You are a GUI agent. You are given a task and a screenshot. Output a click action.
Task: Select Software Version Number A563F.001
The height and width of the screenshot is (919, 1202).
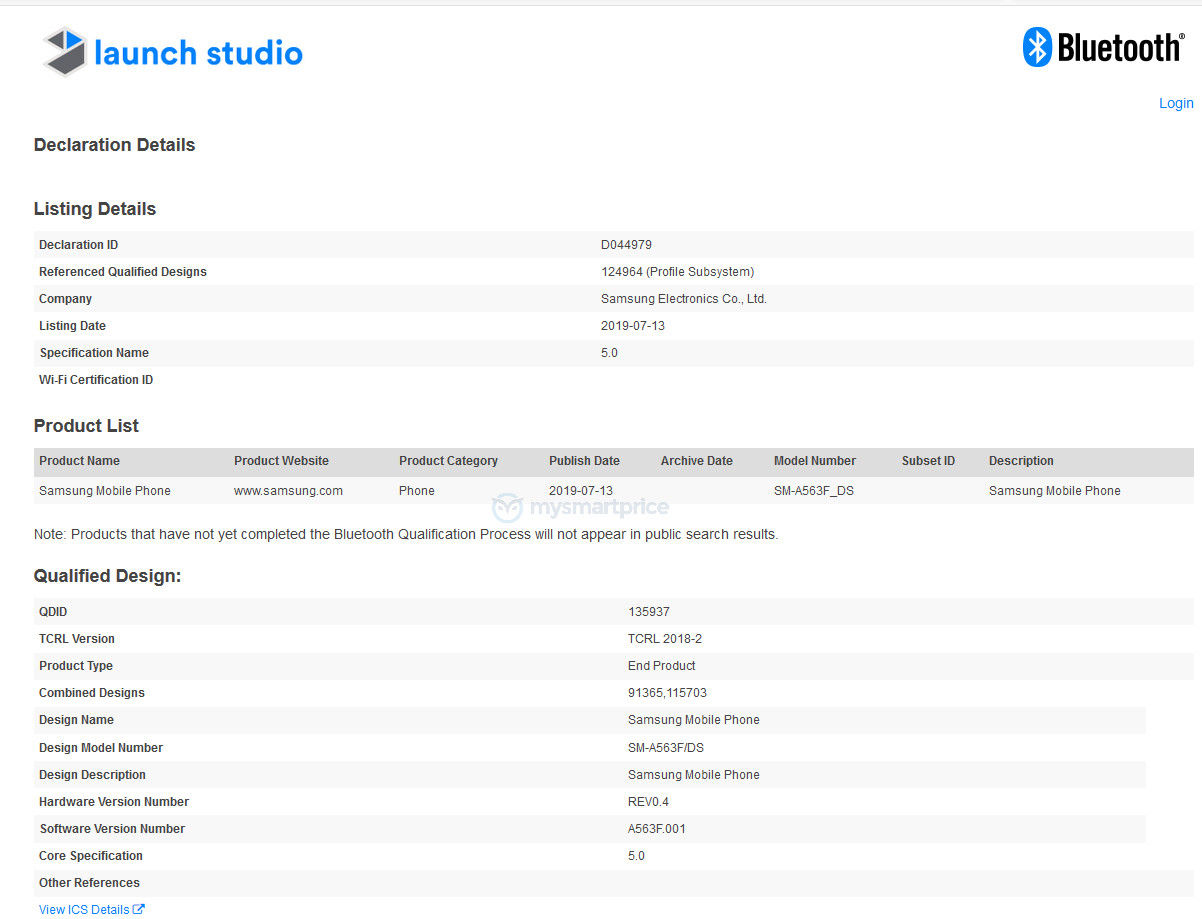[x=657, y=828]
